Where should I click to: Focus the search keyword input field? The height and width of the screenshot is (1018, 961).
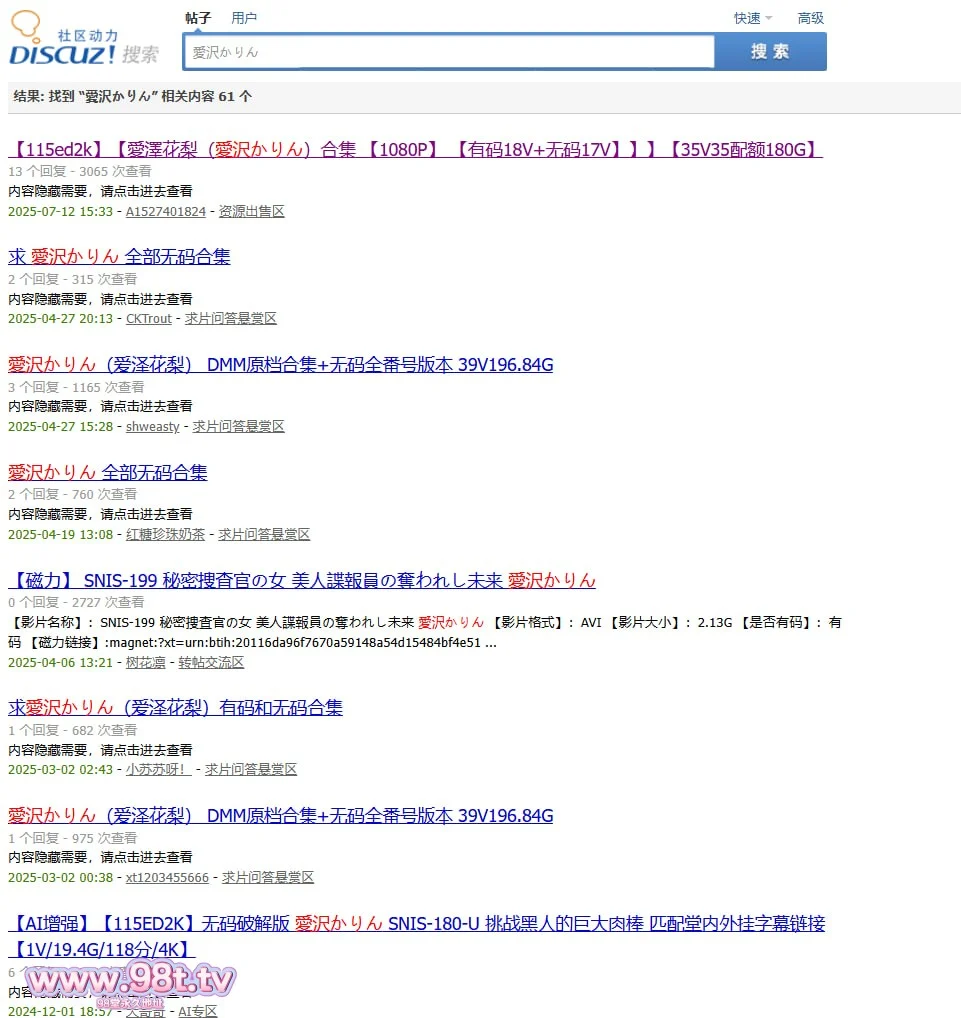click(448, 52)
